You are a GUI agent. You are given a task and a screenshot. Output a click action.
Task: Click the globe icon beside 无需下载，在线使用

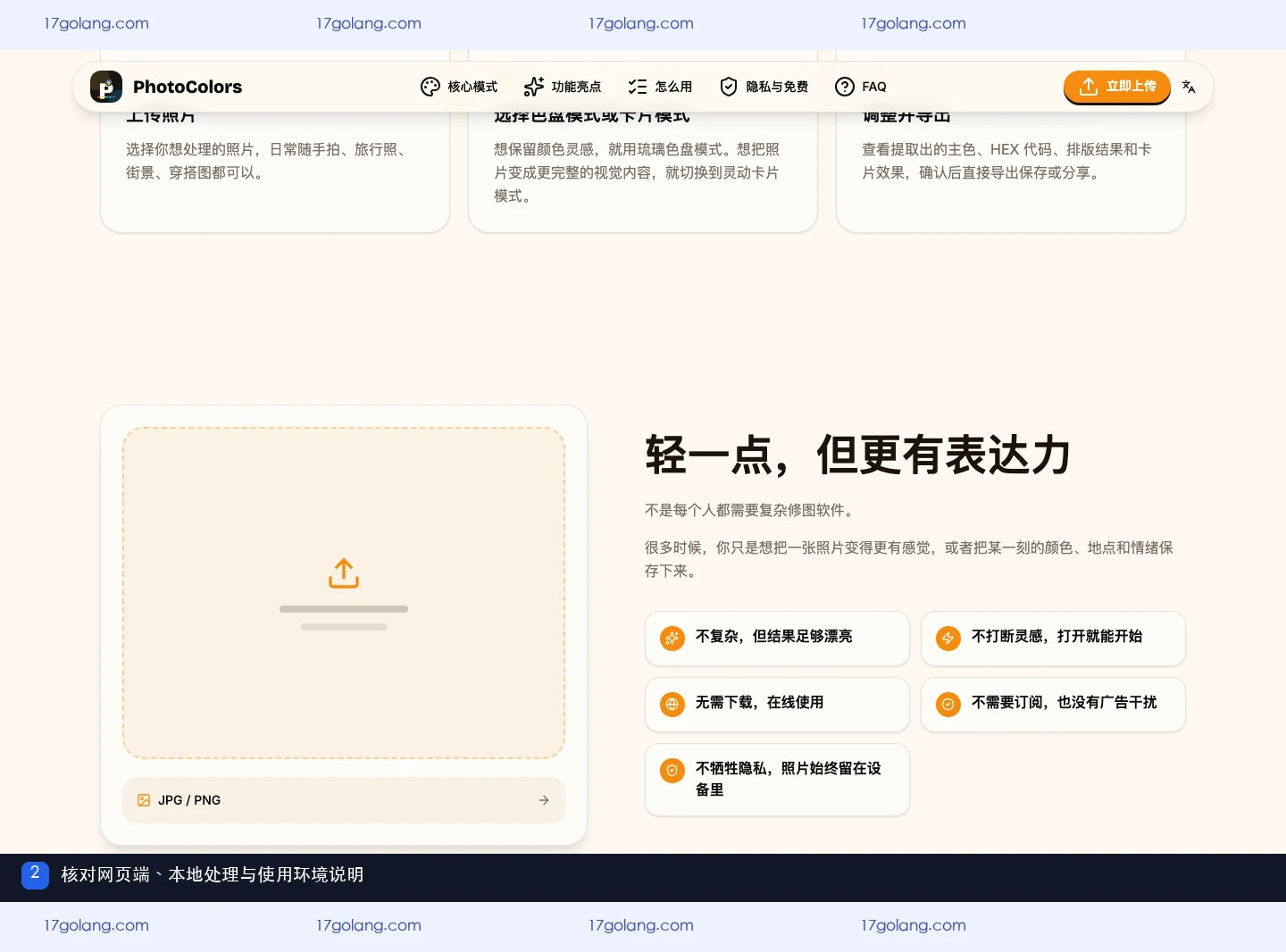[672, 704]
